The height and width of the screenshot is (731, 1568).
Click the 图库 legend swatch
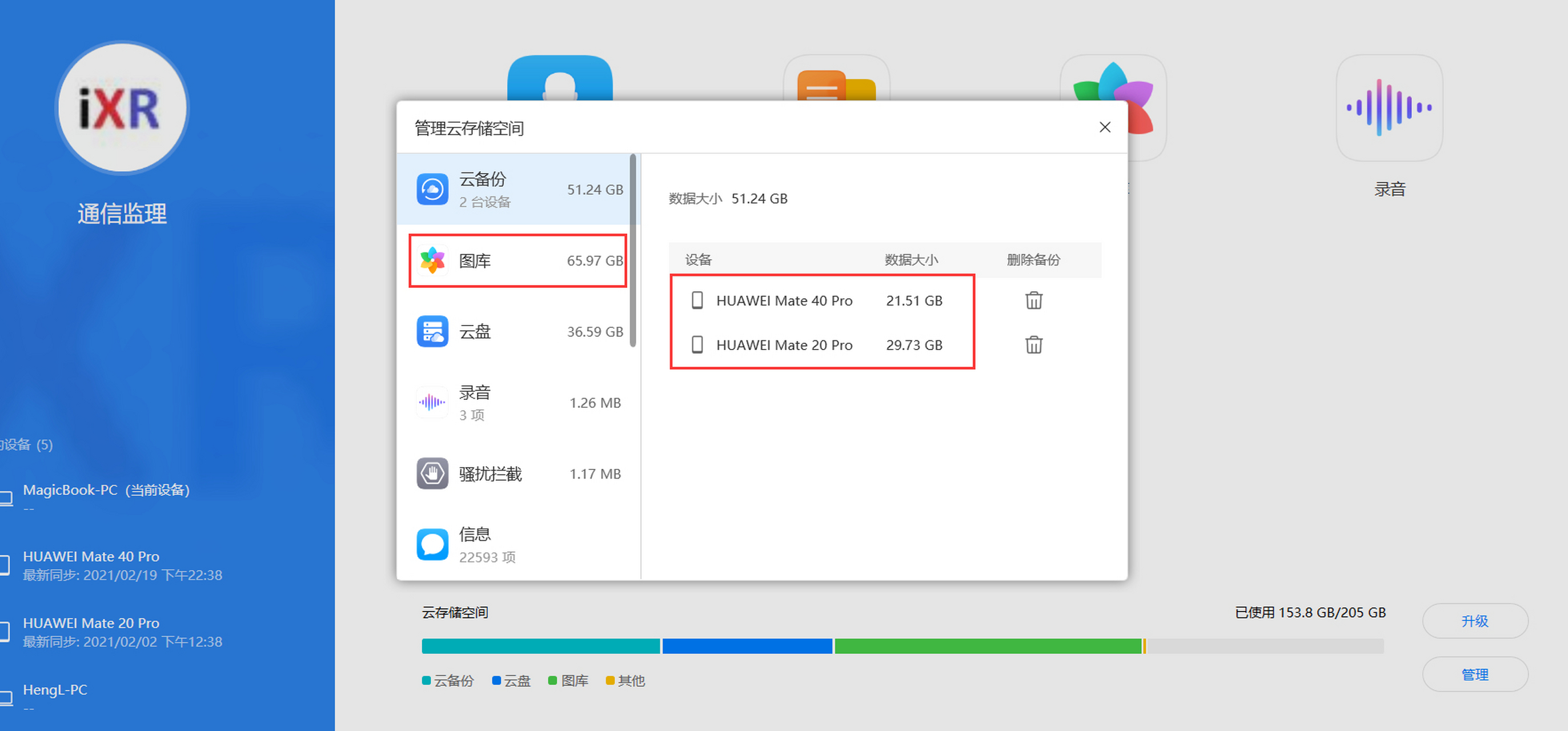[553, 681]
